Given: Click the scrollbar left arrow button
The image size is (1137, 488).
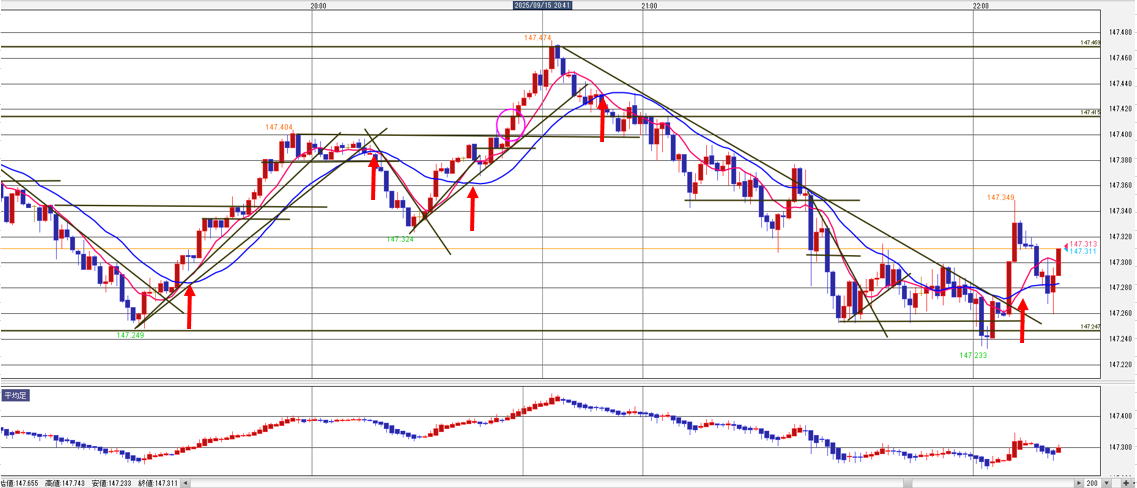Looking at the screenshot, I should (185, 482).
